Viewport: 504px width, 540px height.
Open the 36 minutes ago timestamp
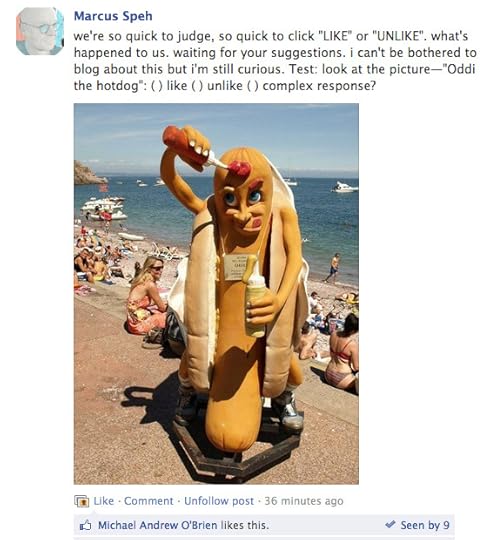pos(304,501)
